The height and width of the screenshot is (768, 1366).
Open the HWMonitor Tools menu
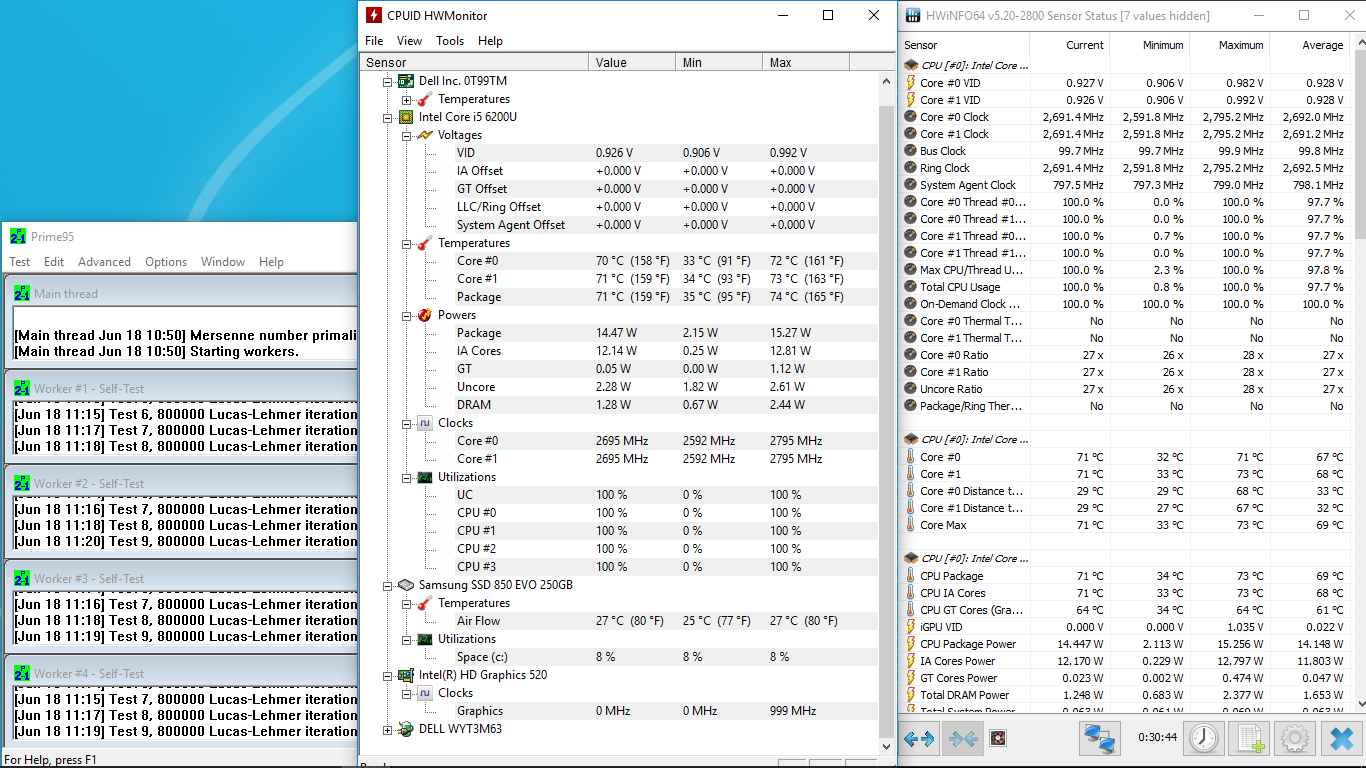coord(450,41)
